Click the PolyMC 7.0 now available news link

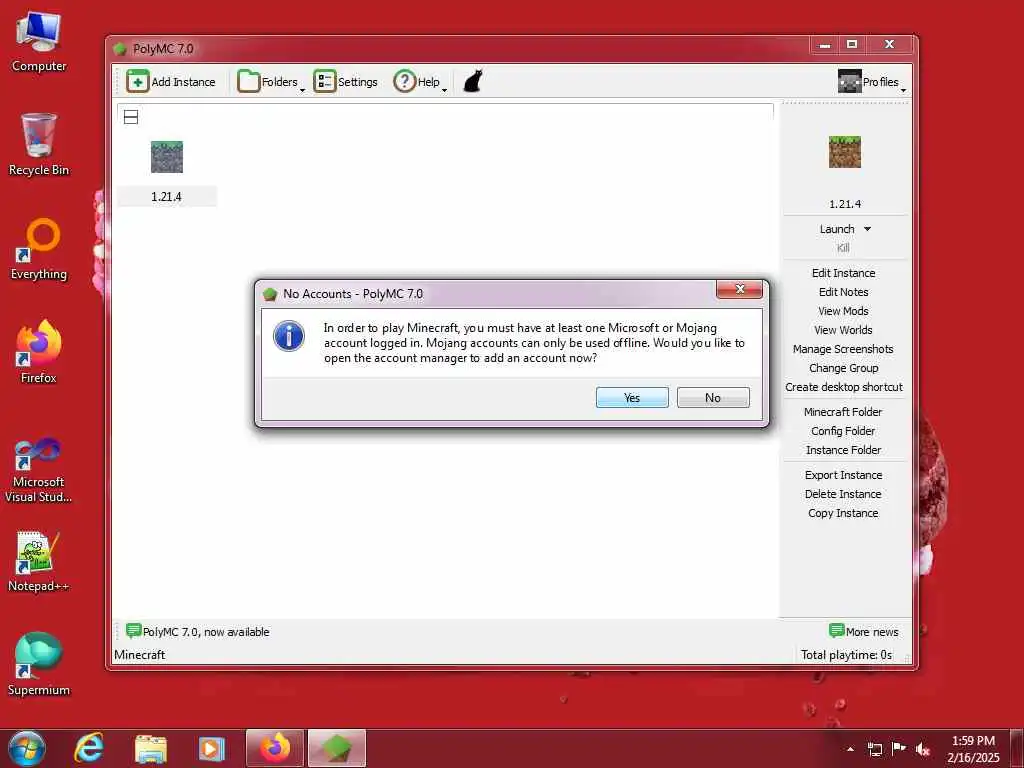[x=206, y=632]
